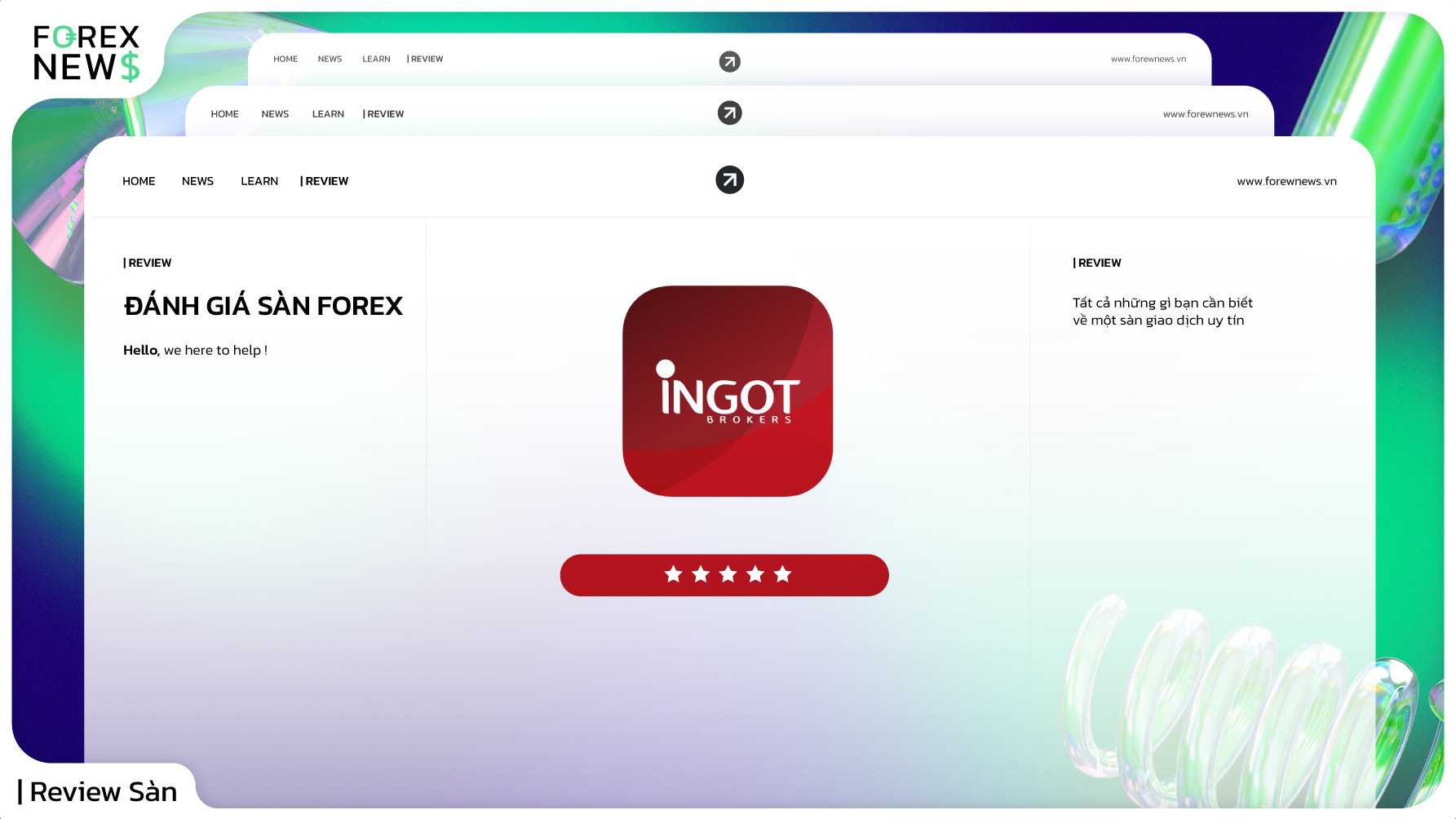Click the 'Hello, we here to help !' text
Viewport: 1456px width, 819px height.
tap(195, 350)
